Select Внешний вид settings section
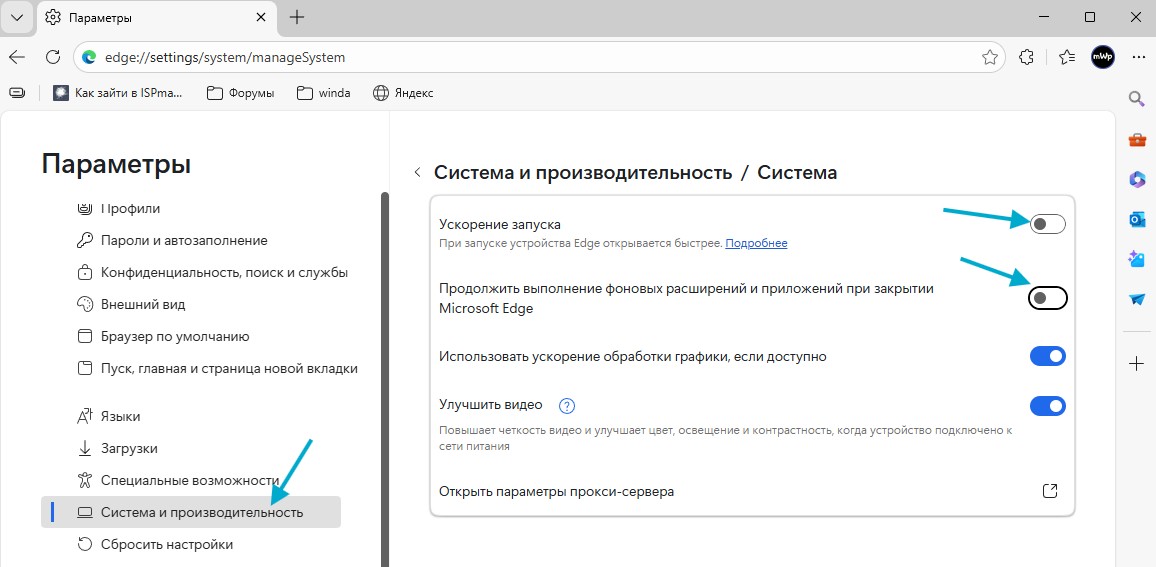This screenshot has width=1156, height=567. pos(191,304)
